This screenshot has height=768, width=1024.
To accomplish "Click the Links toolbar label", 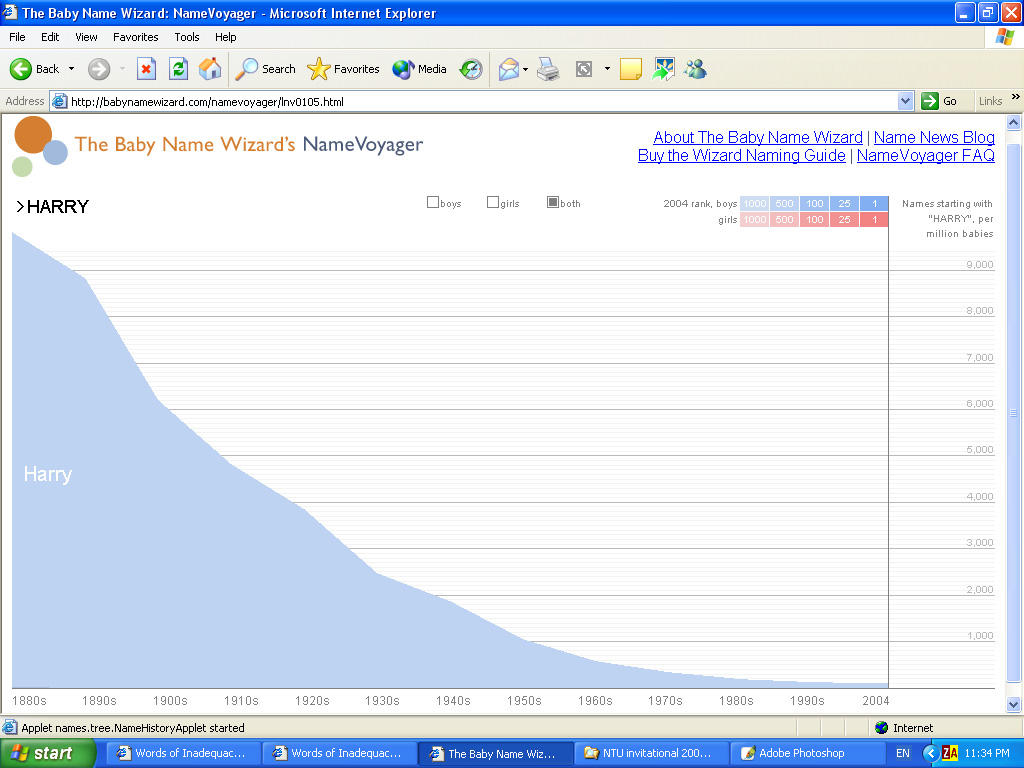I will pyautogui.click(x=990, y=101).
